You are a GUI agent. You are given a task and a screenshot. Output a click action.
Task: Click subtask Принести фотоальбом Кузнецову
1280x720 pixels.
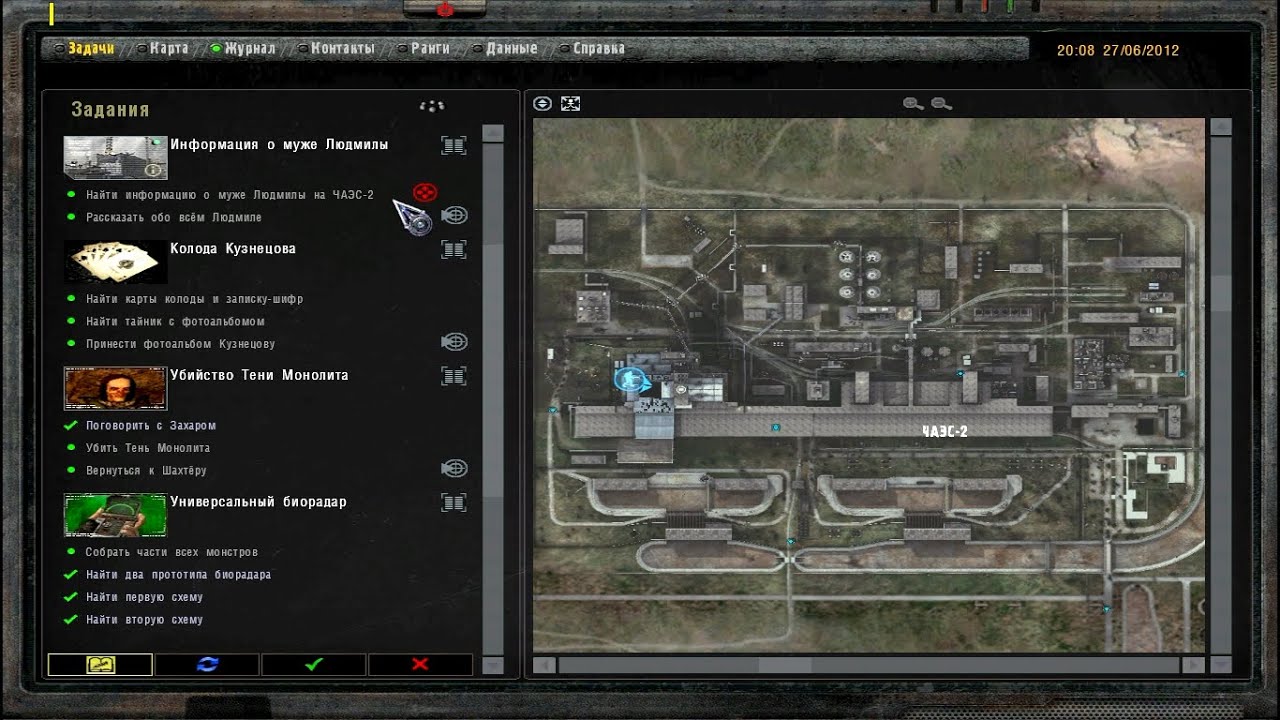coord(180,344)
